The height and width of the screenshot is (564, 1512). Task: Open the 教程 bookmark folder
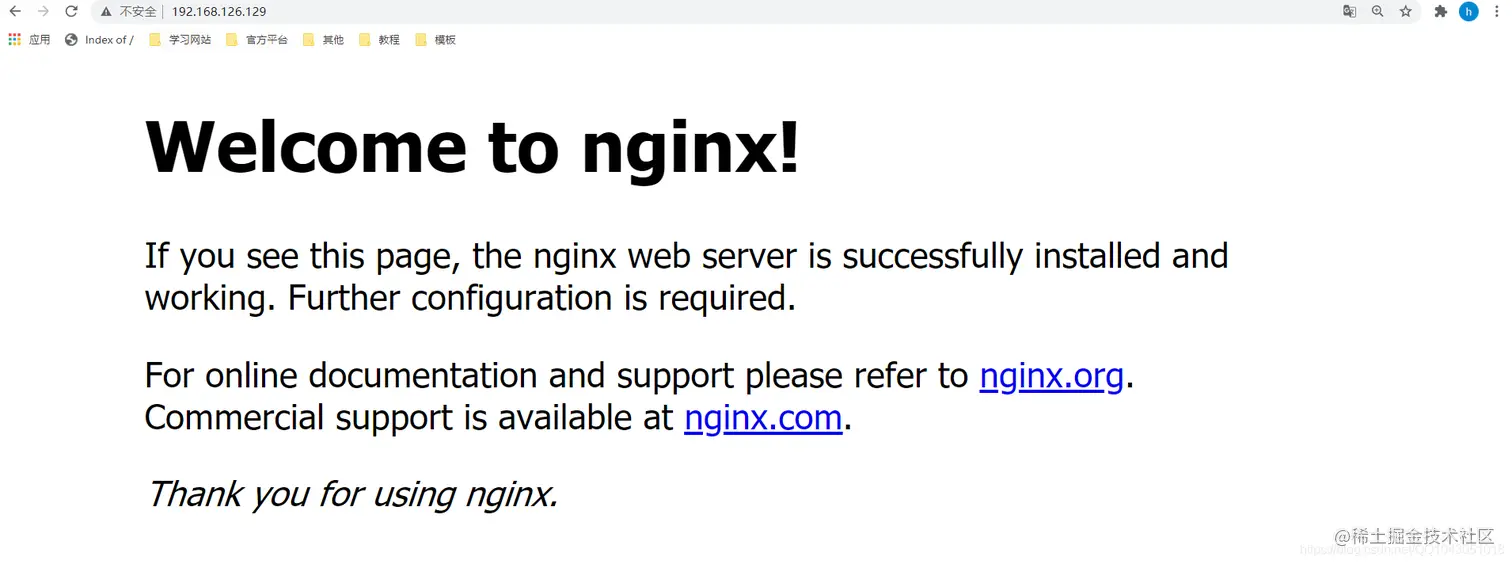(379, 40)
